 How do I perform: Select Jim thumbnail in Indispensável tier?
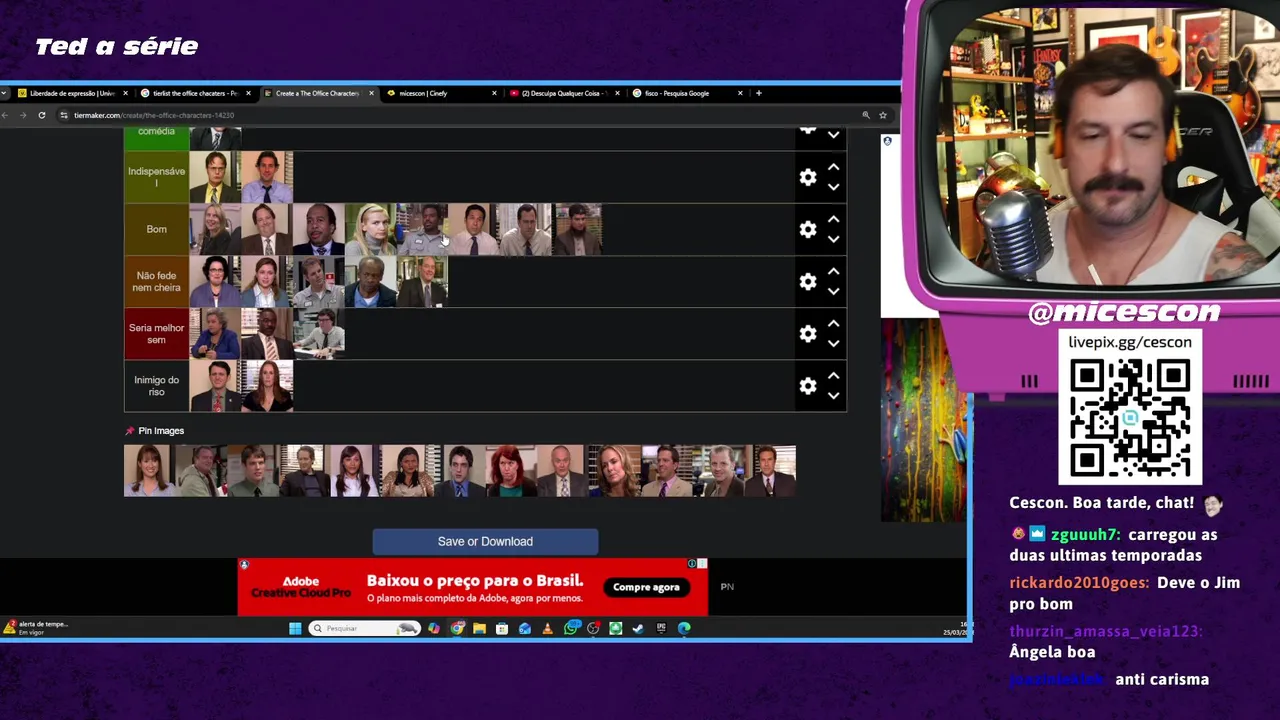coord(267,177)
